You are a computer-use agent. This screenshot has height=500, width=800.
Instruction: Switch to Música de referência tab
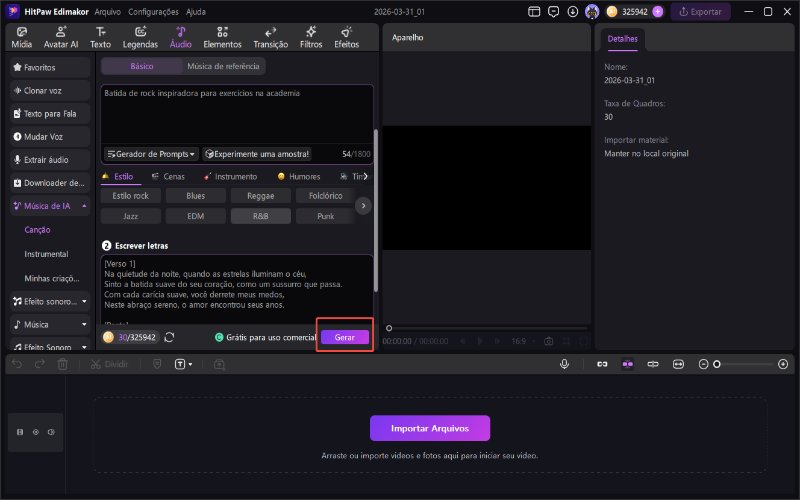click(x=223, y=66)
